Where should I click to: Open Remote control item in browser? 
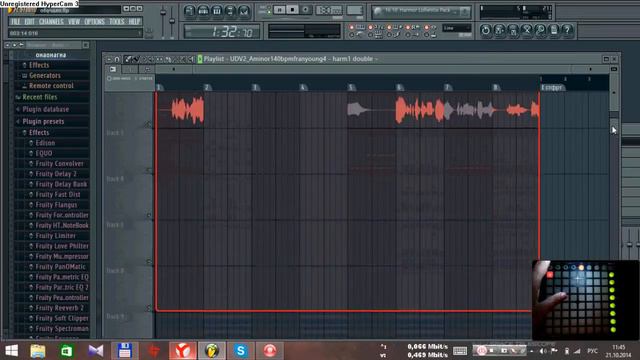[51, 86]
